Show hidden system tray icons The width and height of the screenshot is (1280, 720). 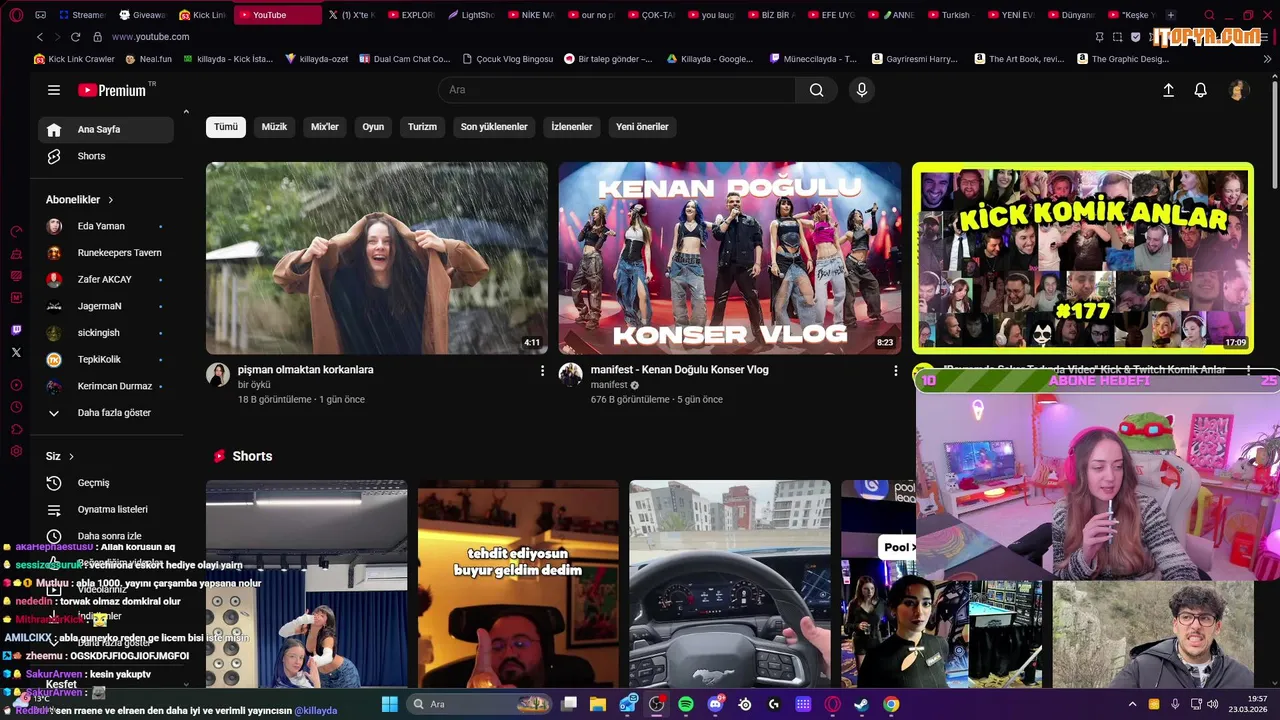pyautogui.click(x=1132, y=704)
